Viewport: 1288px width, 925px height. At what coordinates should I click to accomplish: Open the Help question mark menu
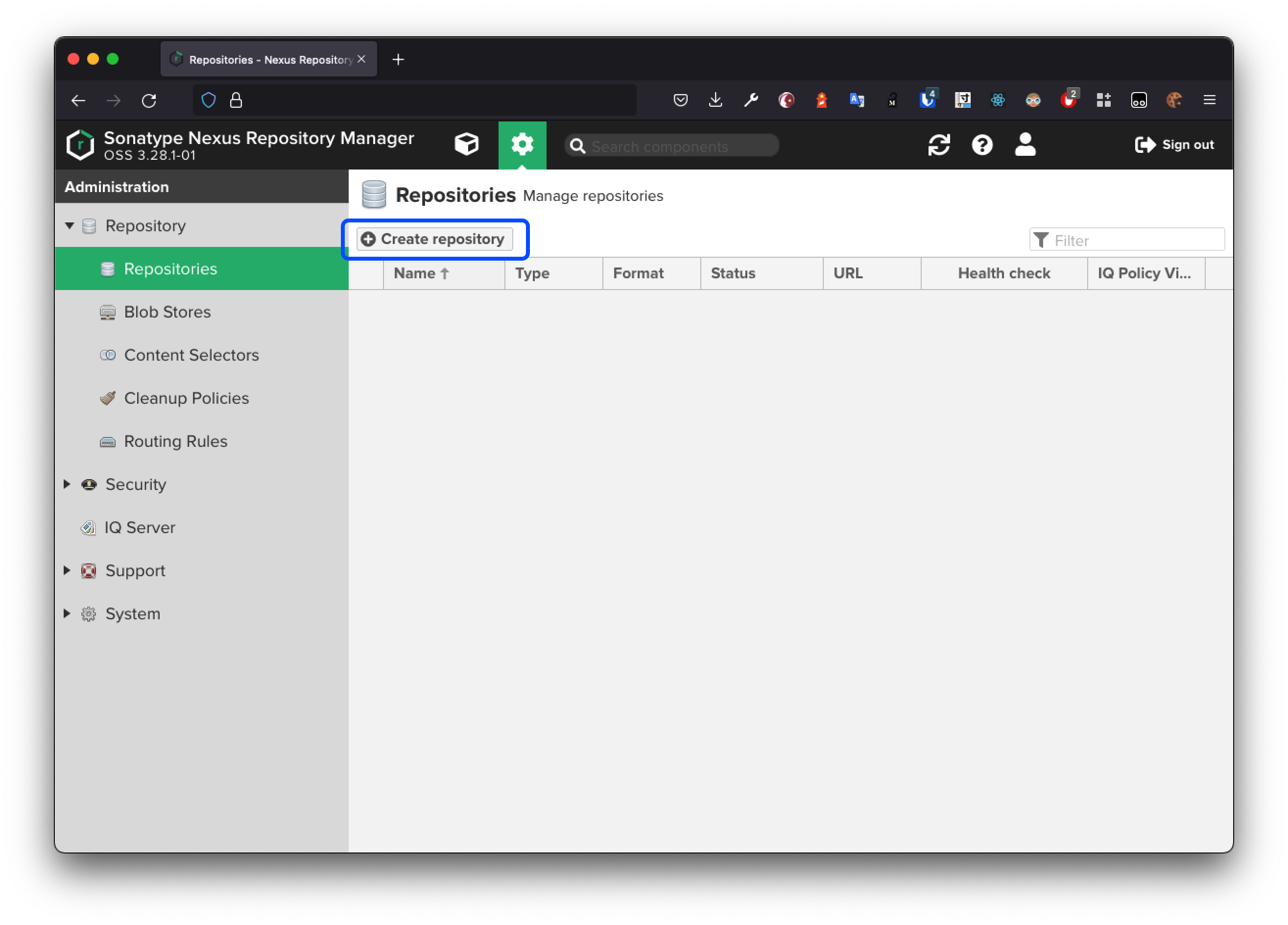(x=982, y=145)
